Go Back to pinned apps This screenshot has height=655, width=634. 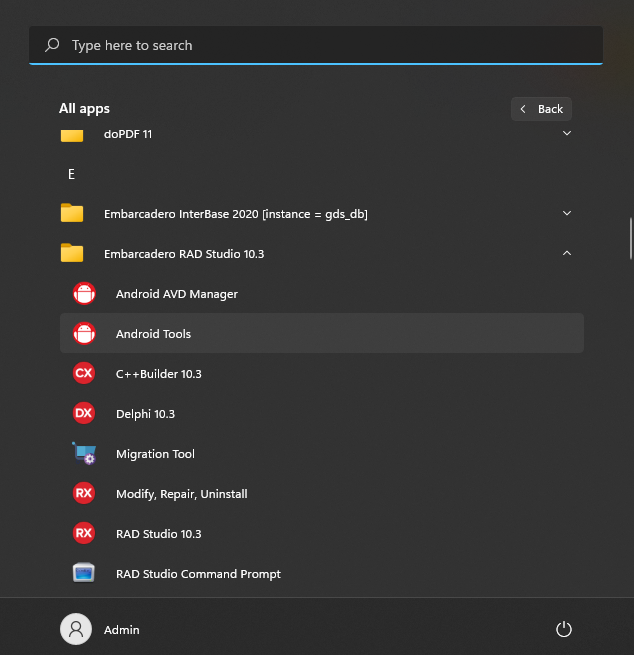[x=541, y=109]
